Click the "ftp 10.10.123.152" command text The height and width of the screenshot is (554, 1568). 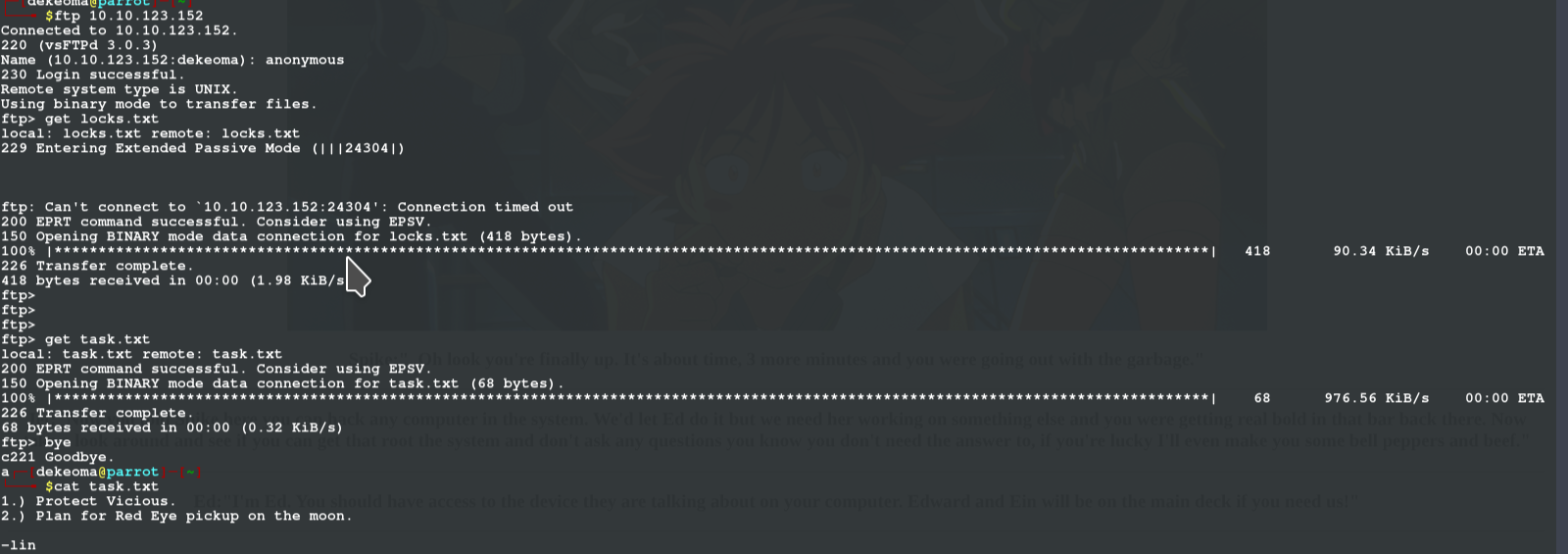[x=128, y=16]
